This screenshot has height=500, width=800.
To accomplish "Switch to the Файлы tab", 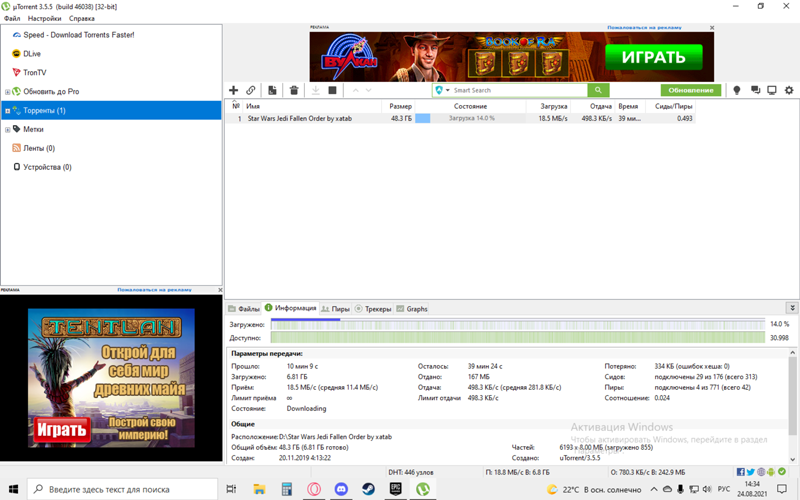I will 244,309.
